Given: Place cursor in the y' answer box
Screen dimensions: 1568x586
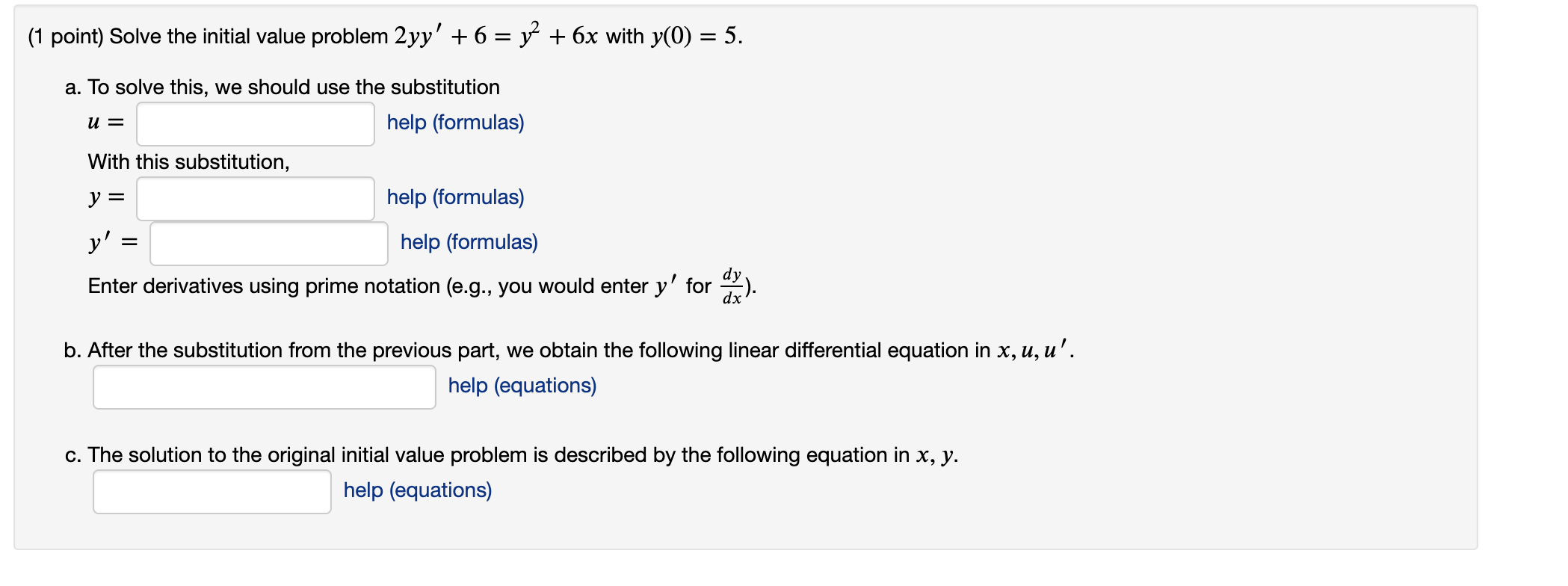Looking at the screenshot, I should [x=268, y=242].
